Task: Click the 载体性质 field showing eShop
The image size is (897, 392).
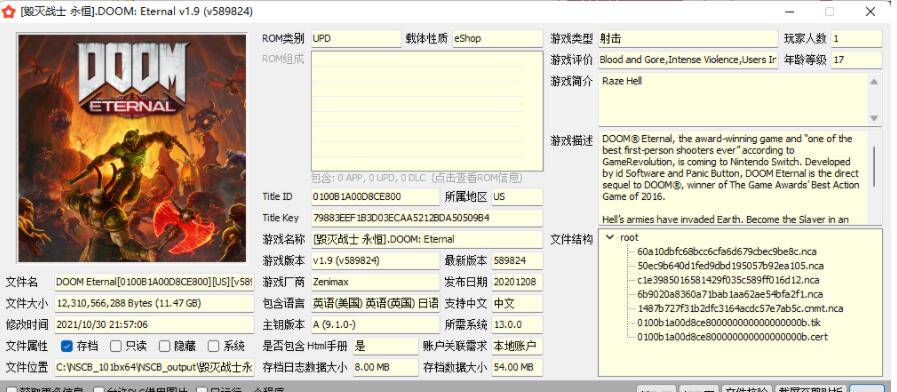Action: (x=497, y=39)
